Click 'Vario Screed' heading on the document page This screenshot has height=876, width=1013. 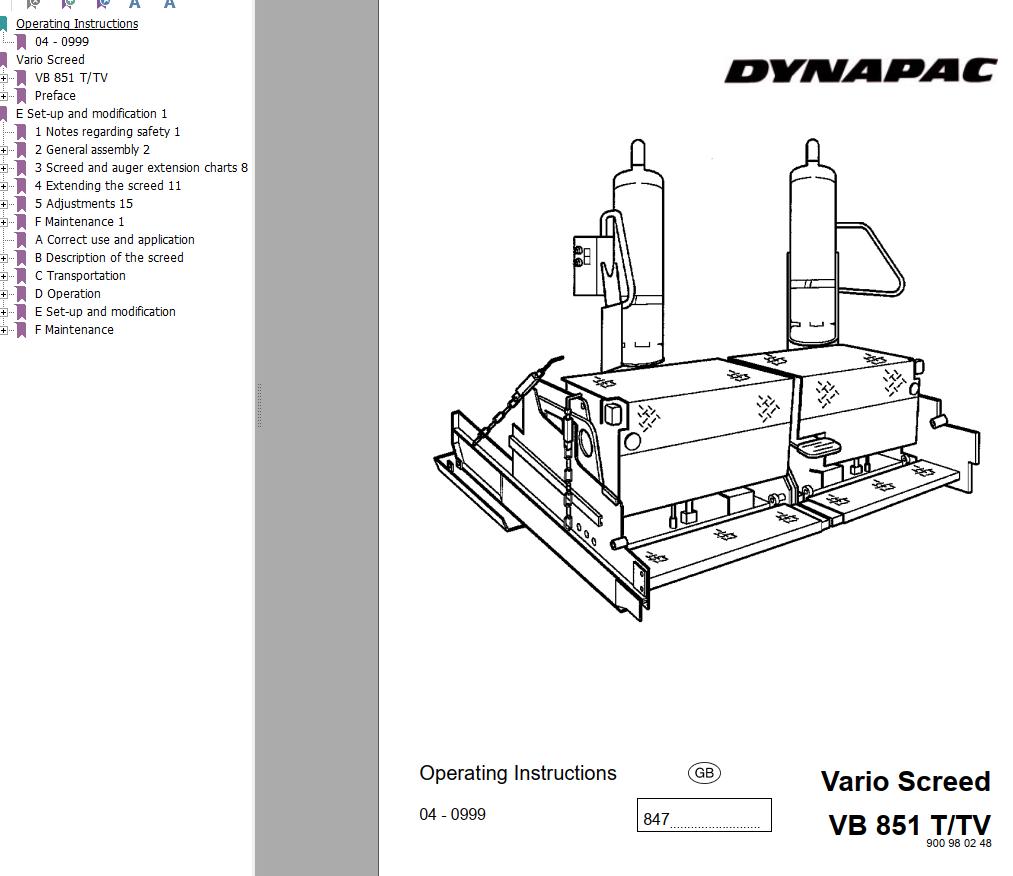(905, 781)
